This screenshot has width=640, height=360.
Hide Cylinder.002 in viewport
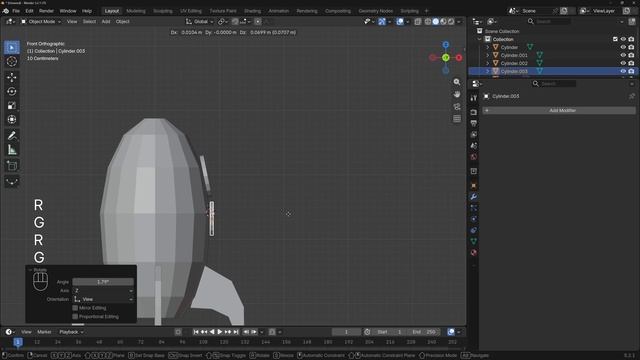click(x=623, y=63)
